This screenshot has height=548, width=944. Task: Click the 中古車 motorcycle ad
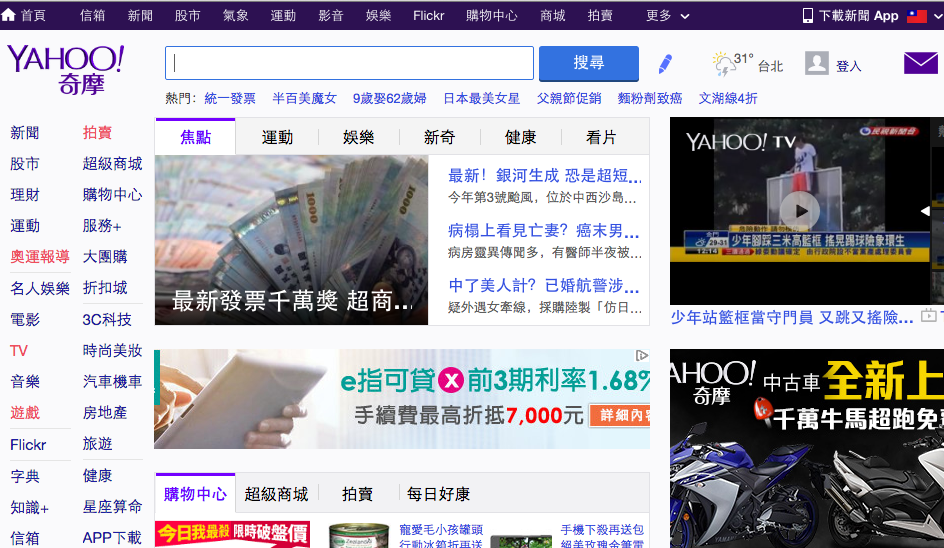click(x=807, y=449)
